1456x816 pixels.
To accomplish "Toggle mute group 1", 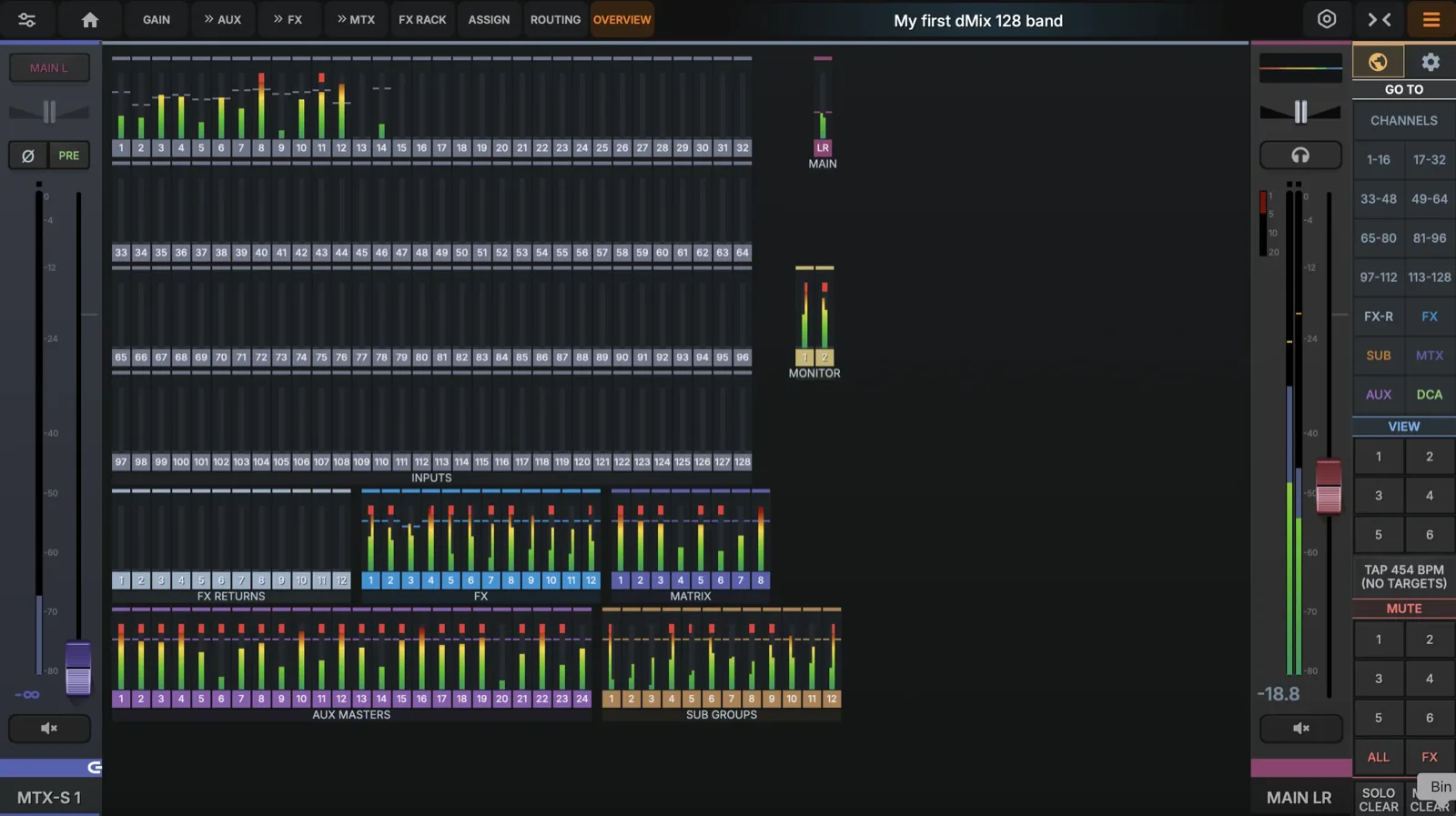I will tap(1378, 640).
